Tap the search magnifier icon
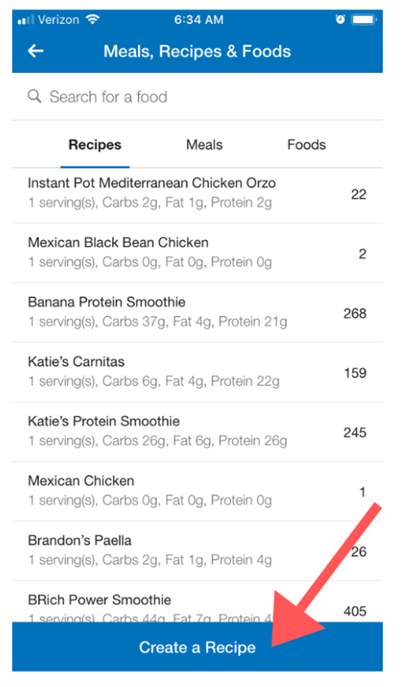 (34, 96)
